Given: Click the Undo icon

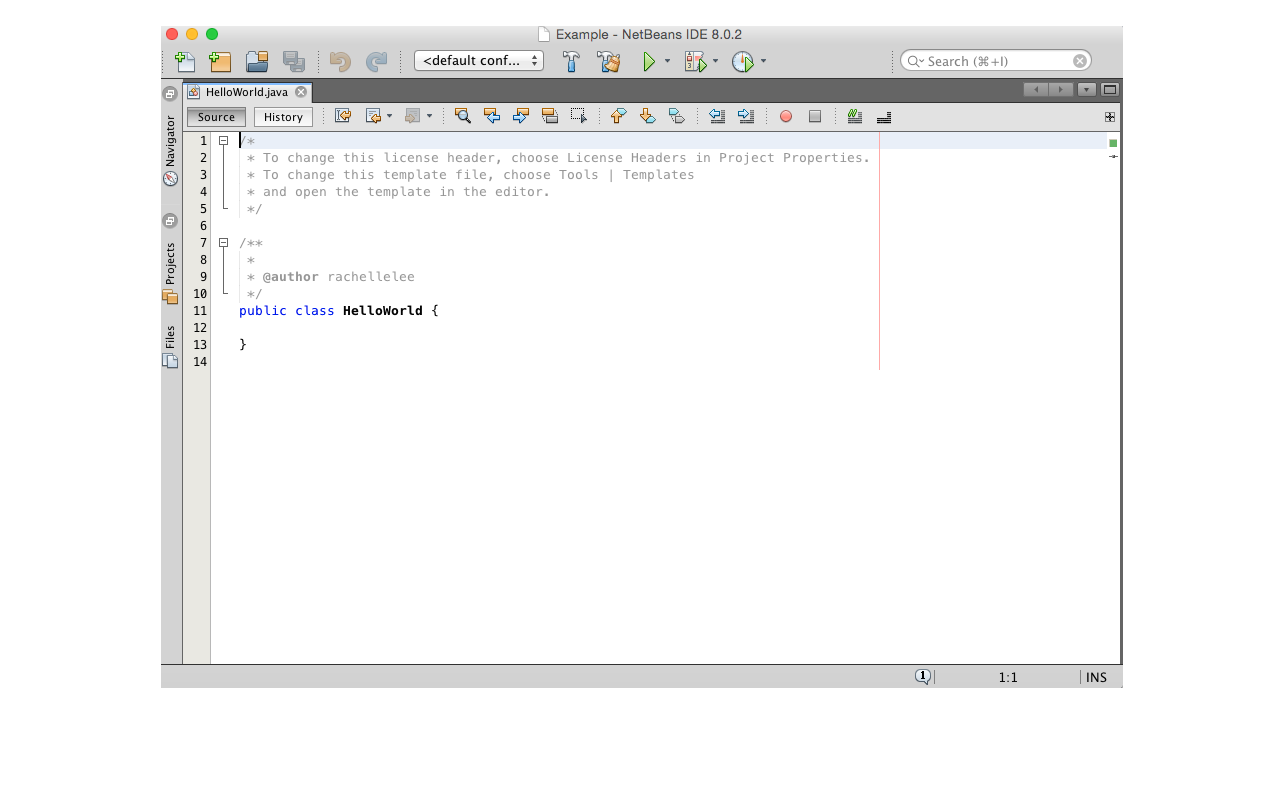Looking at the screenshot, I should (339, 61).
